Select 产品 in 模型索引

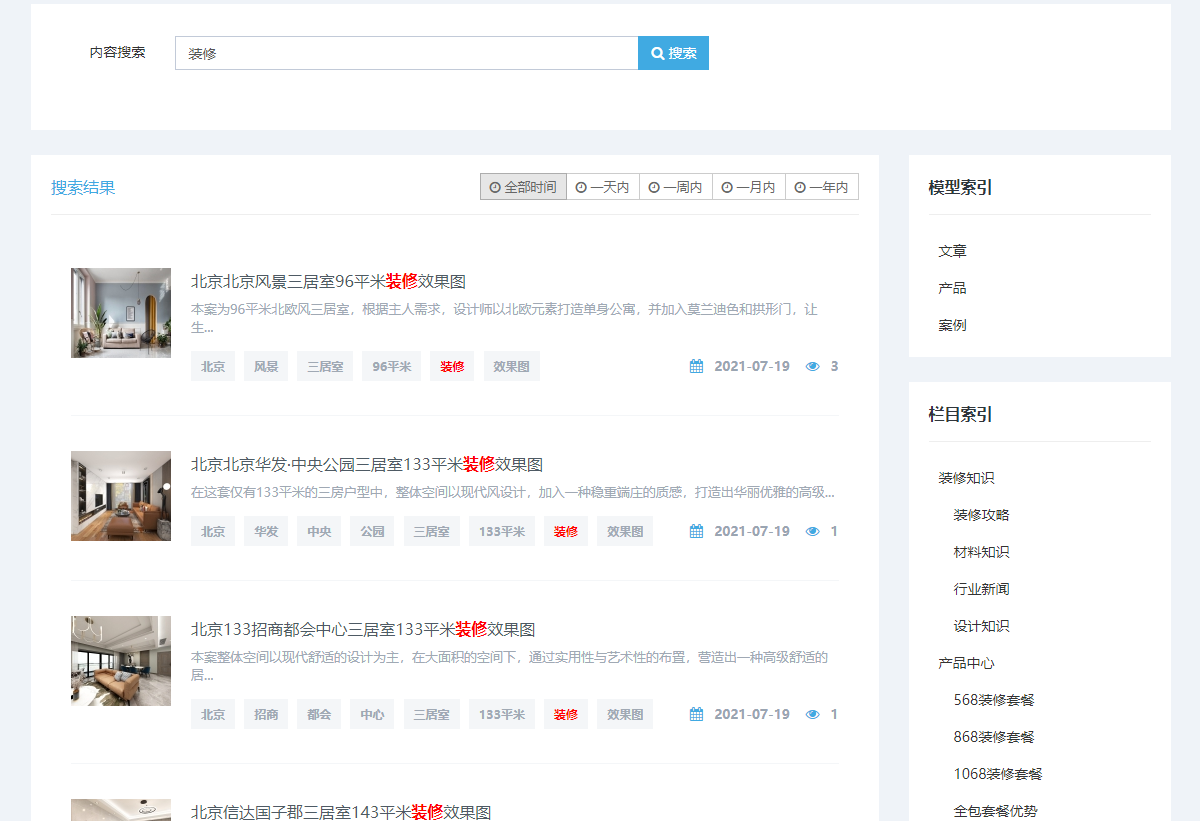[x=952, y=288]
